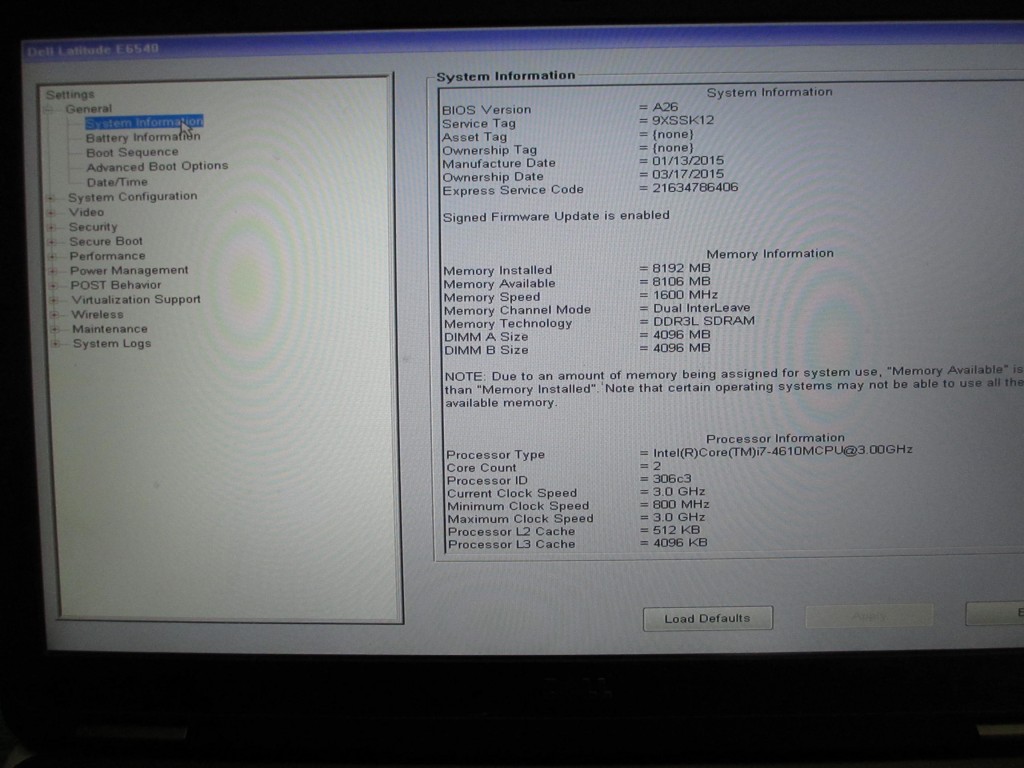Click the Load Defaults button
This screenshot has height=768, width=1024.
click(708, 618)
